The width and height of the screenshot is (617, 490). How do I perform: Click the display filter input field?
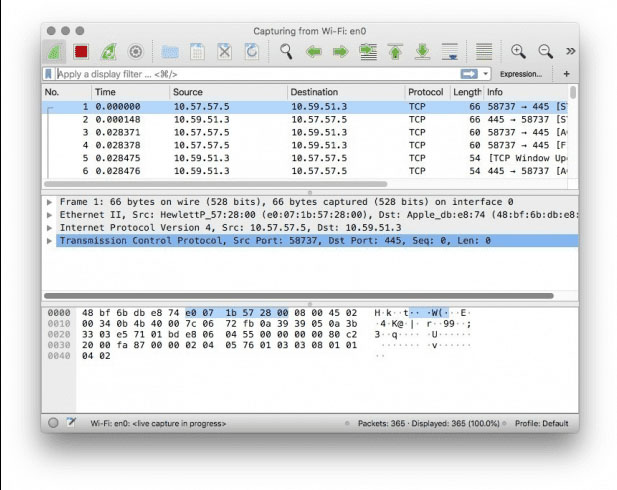[x=250, y=74]
